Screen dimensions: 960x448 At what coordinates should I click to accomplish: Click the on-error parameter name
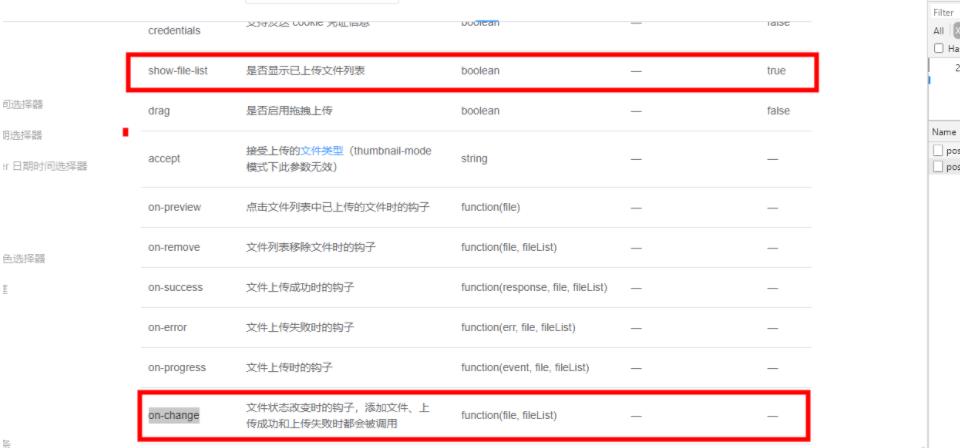tap(167, 327)
